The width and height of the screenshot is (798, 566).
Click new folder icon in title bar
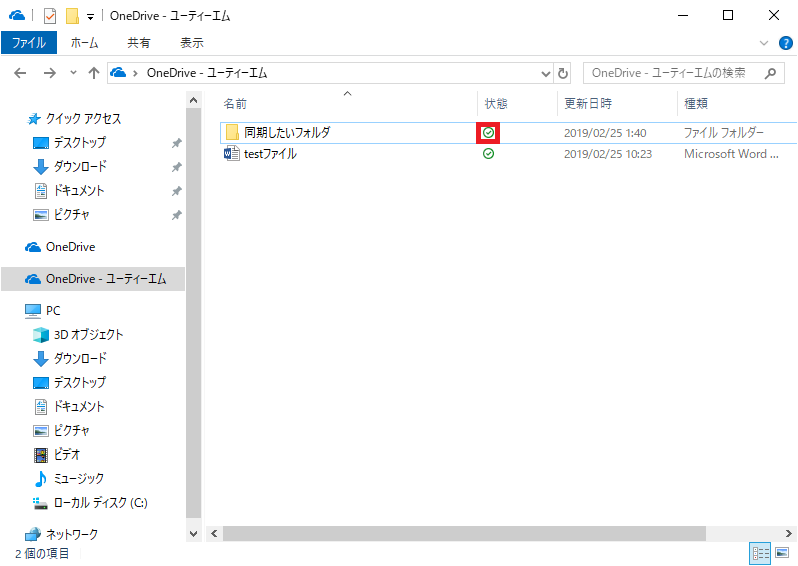click(72, 16)
